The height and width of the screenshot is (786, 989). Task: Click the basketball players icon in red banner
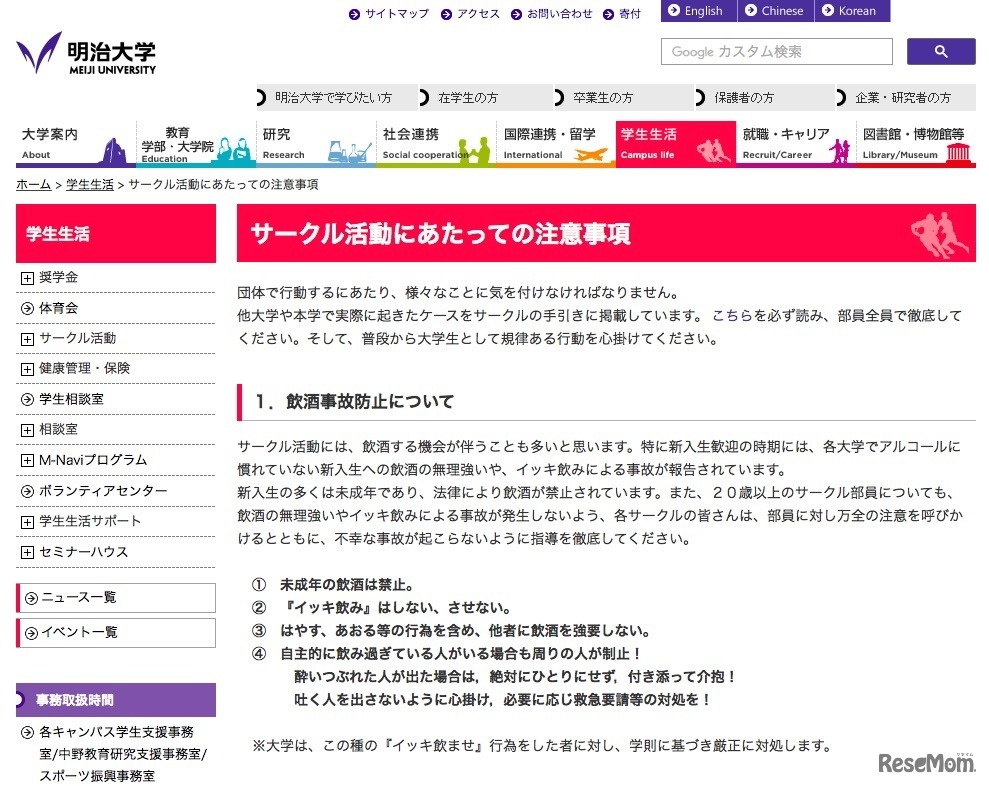click(938, 232)
